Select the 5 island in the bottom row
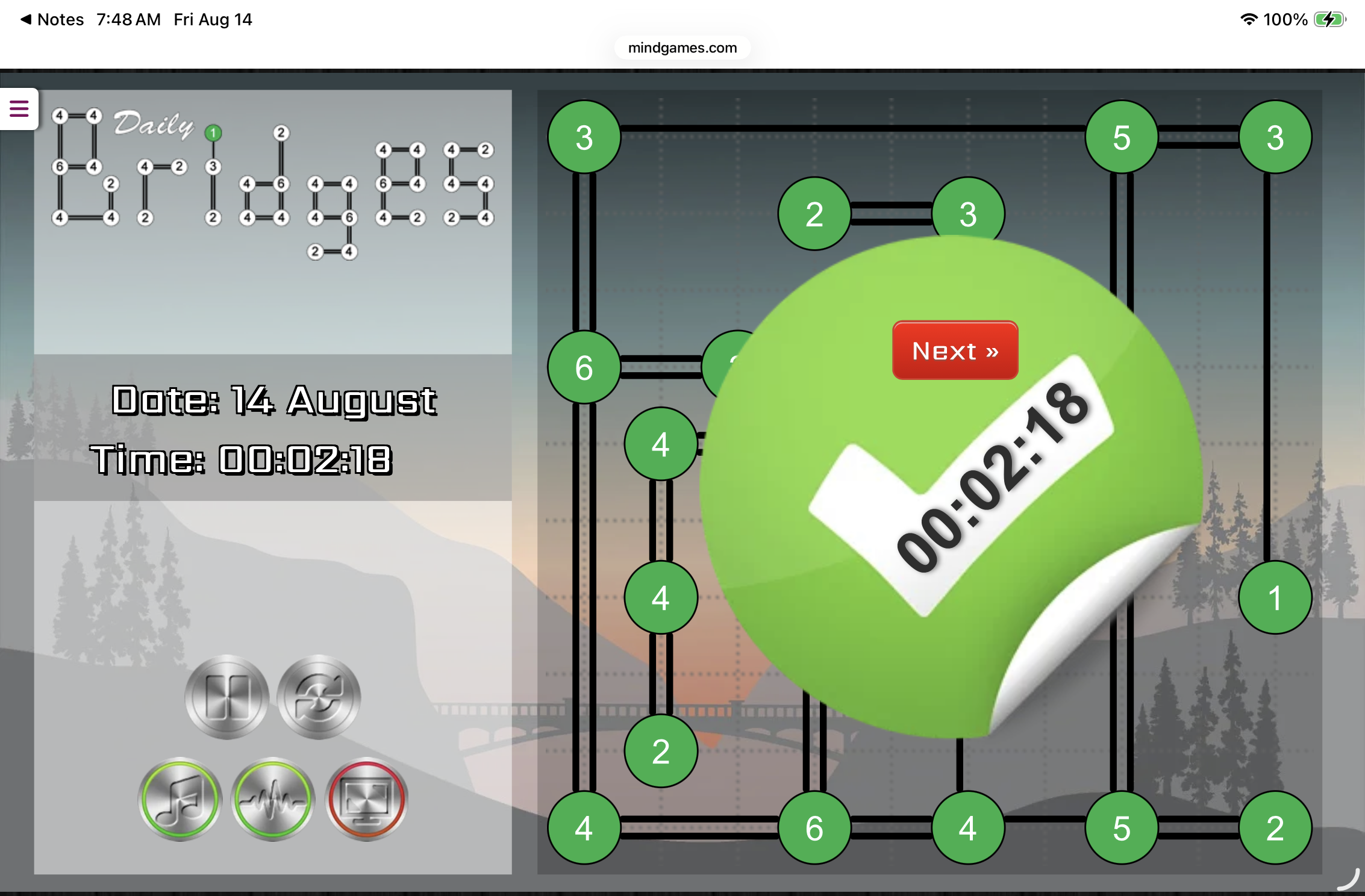The image size is (1365, 896). point(1121,827)
